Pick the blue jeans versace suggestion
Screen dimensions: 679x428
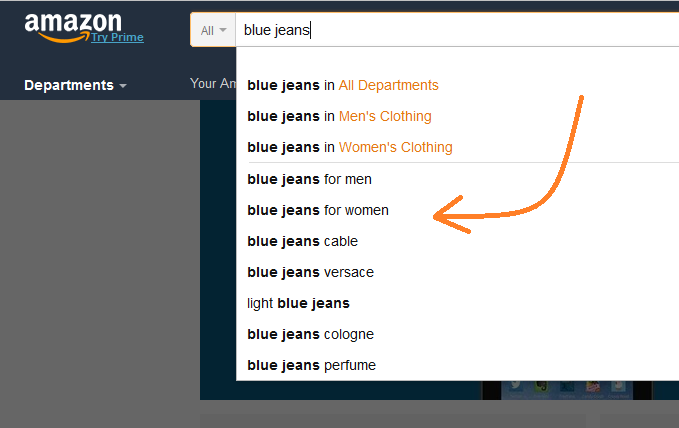(x=310, y=272)
